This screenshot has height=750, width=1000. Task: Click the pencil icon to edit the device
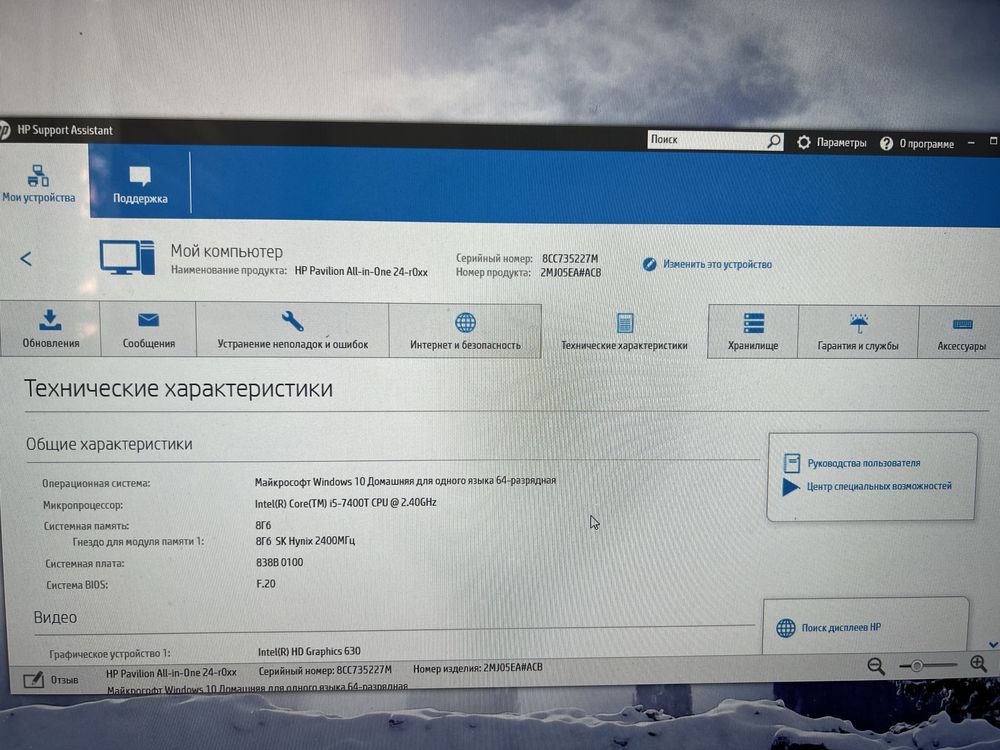[x=649, y=264]
